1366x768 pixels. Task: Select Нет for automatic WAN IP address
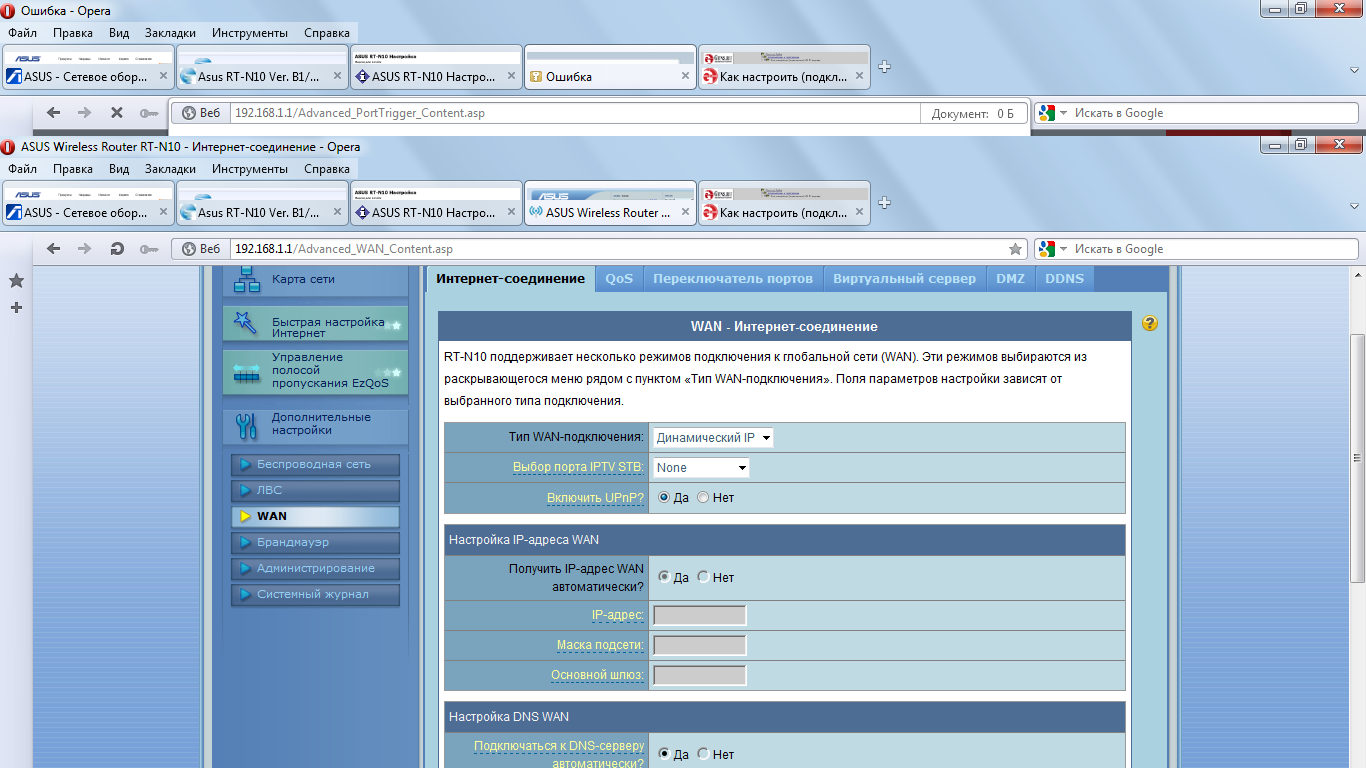pos(703,577)
